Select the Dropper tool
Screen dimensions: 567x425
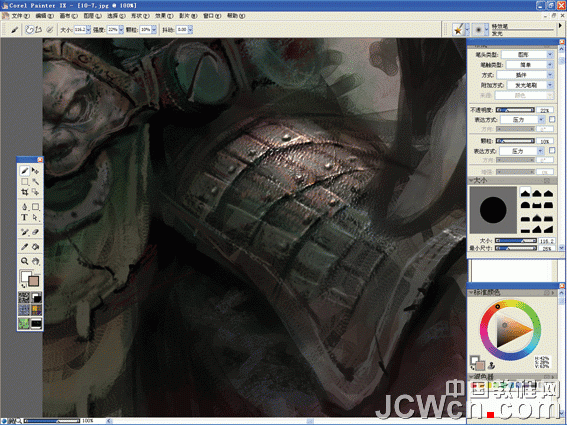pyautogui.click(x=25, y=247)
